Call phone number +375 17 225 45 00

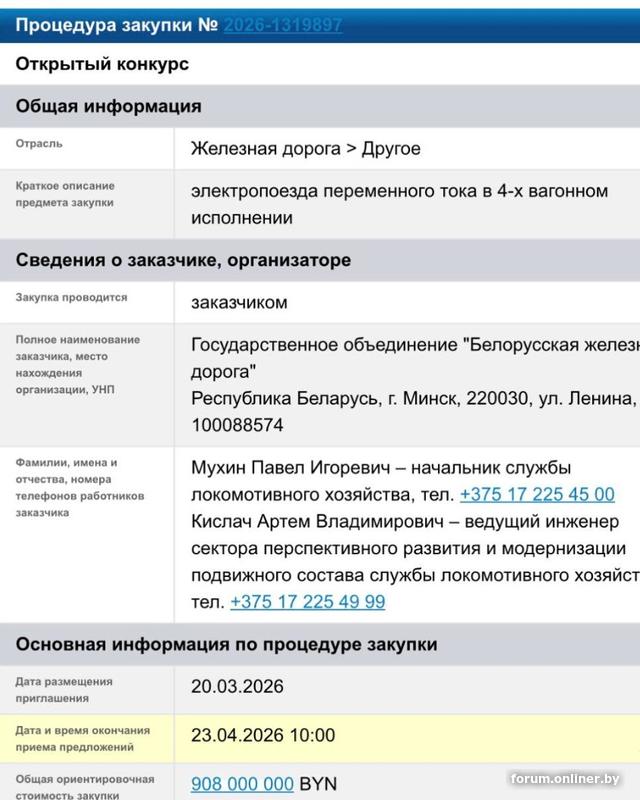537,494
